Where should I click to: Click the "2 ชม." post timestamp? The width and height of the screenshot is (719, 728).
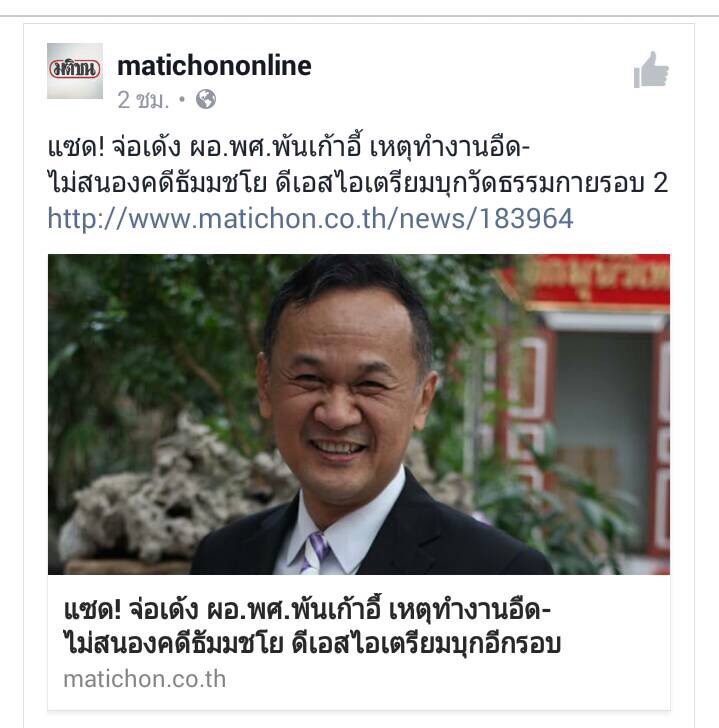point(143,100)
